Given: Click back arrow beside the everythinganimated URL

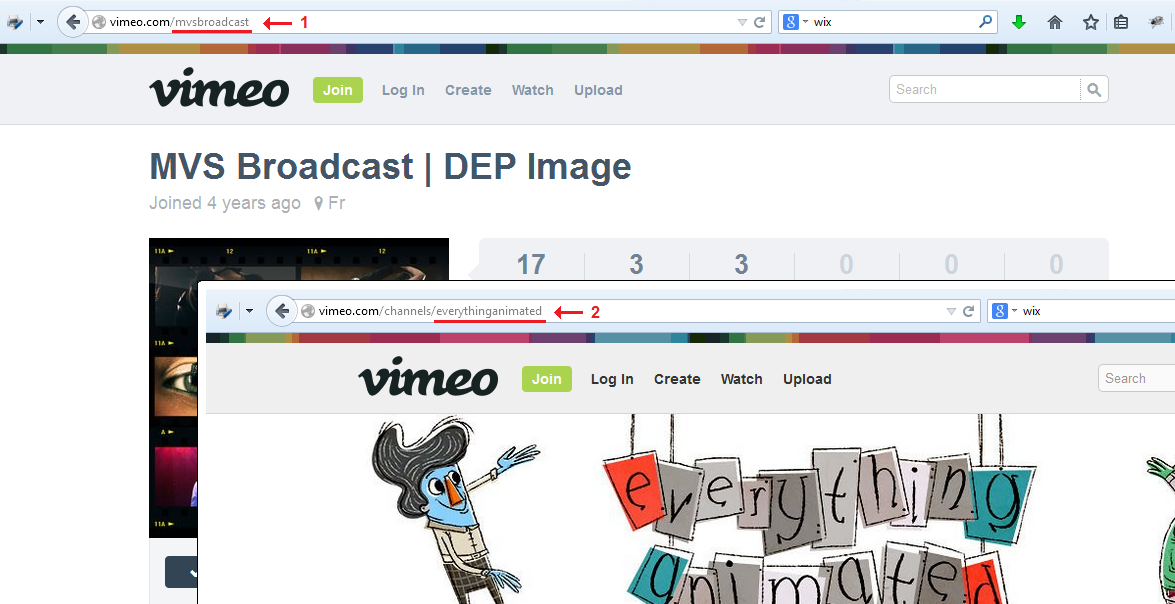Looking at the screenshot, I should click(x=282, y=312).
